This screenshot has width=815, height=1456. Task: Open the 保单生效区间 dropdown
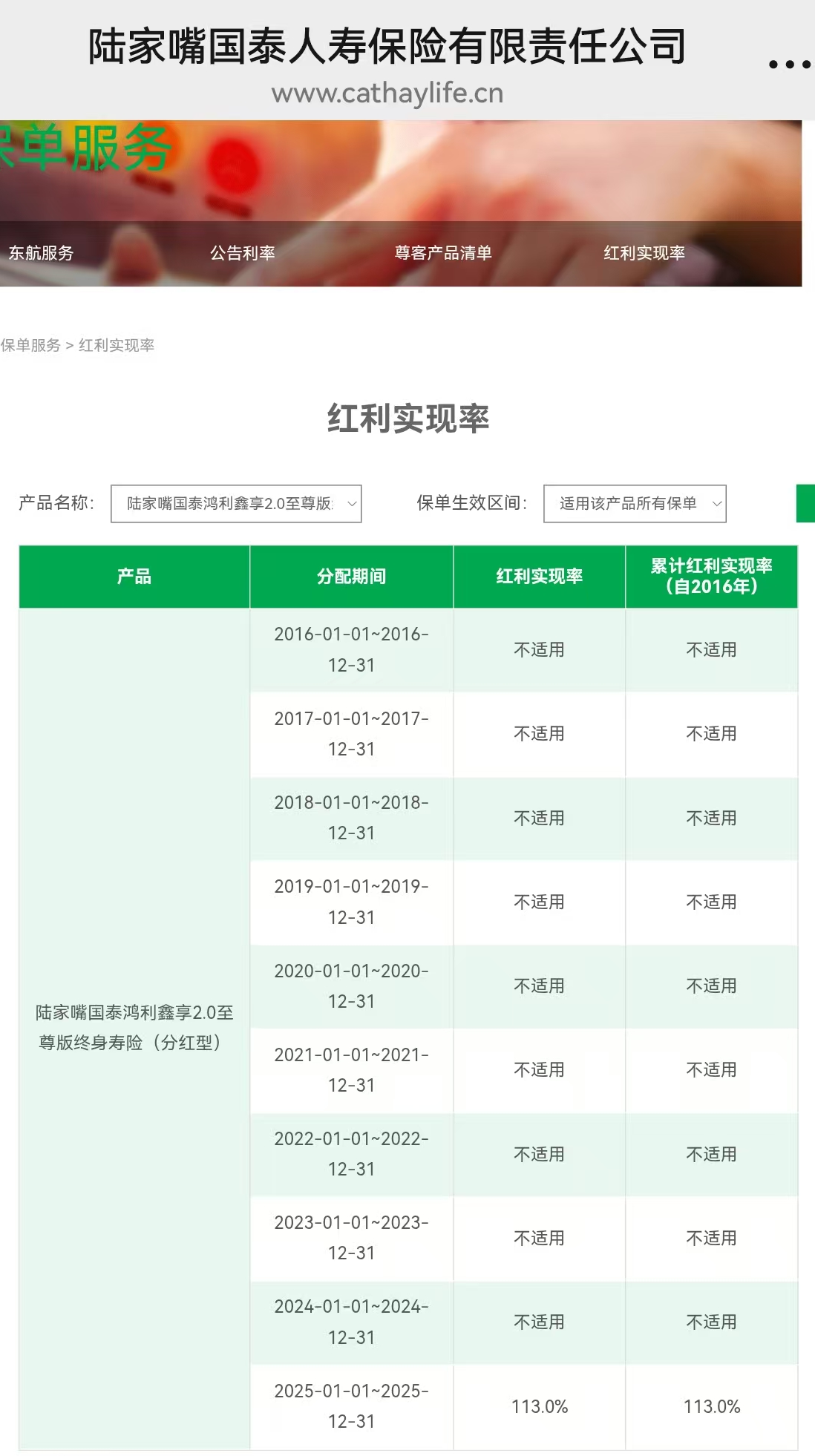click(634, 504)
